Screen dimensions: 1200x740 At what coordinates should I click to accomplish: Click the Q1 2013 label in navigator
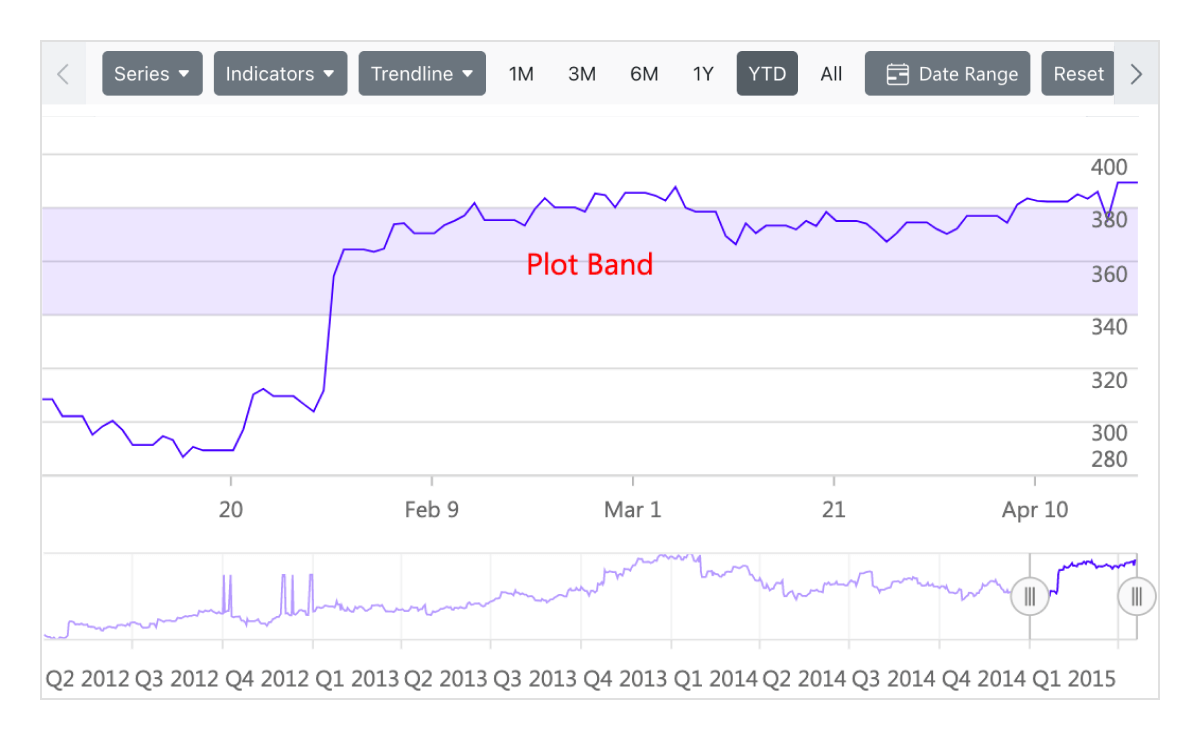coord(357,679)
